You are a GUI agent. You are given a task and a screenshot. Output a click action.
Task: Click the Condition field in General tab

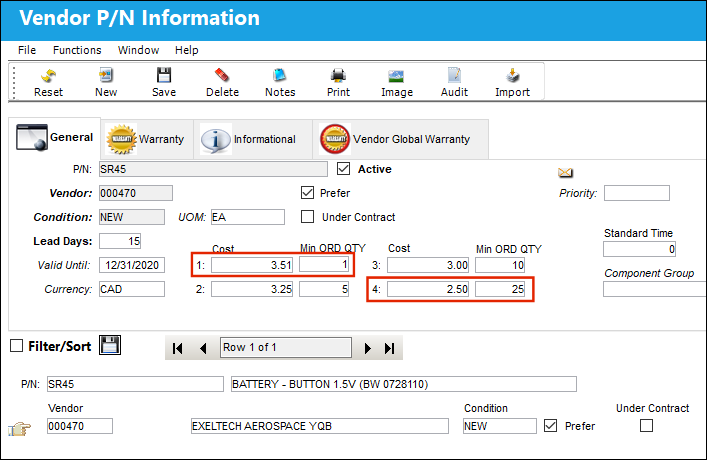pyautogui.click(x=132, y=217)
